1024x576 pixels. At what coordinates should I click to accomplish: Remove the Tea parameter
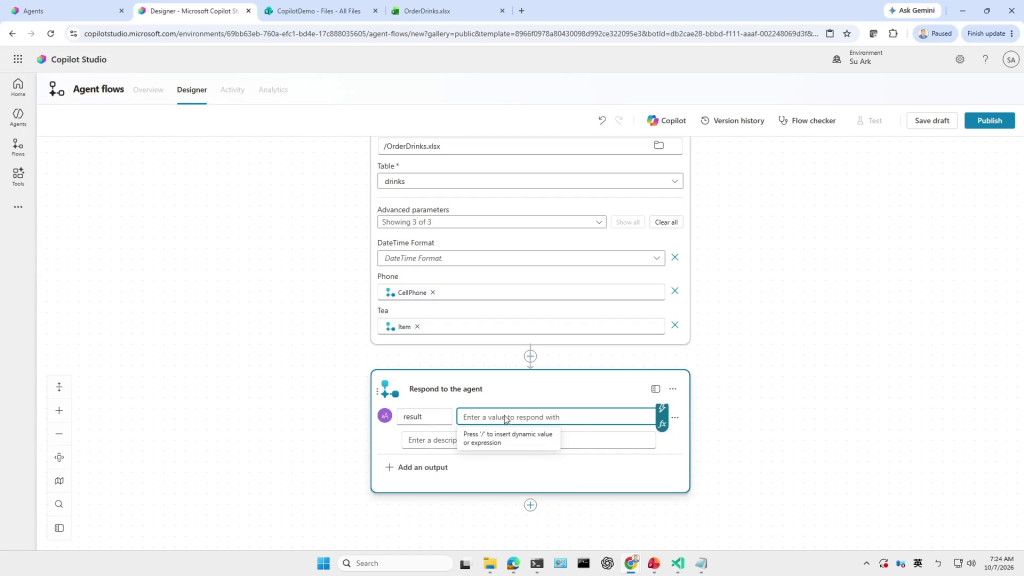[675, 325]
